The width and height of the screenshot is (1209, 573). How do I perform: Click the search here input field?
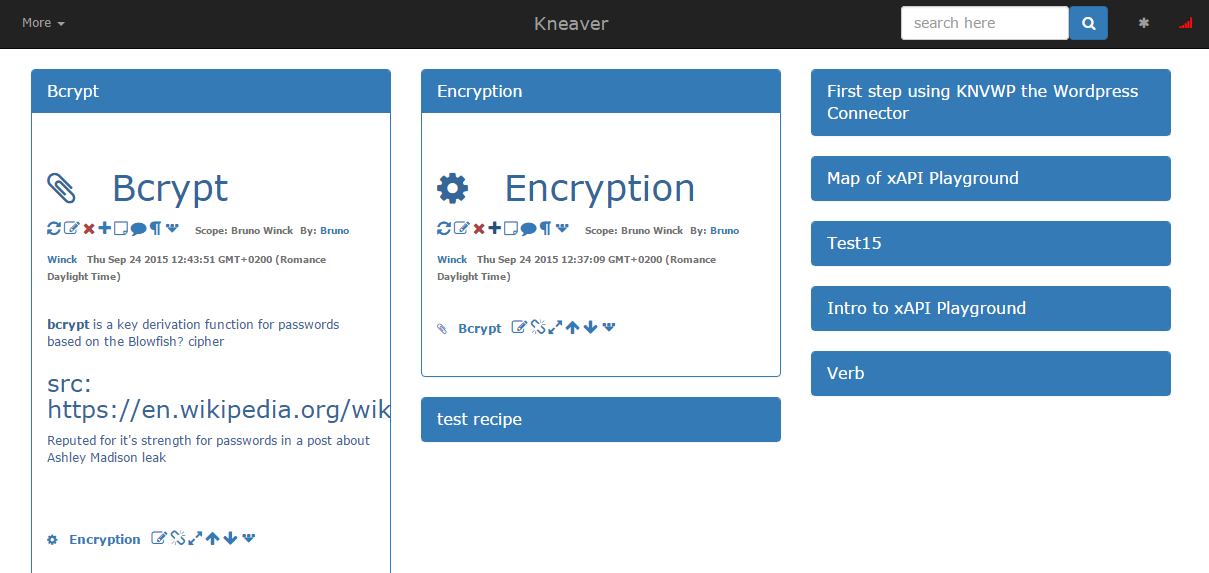tap(985, 23)
